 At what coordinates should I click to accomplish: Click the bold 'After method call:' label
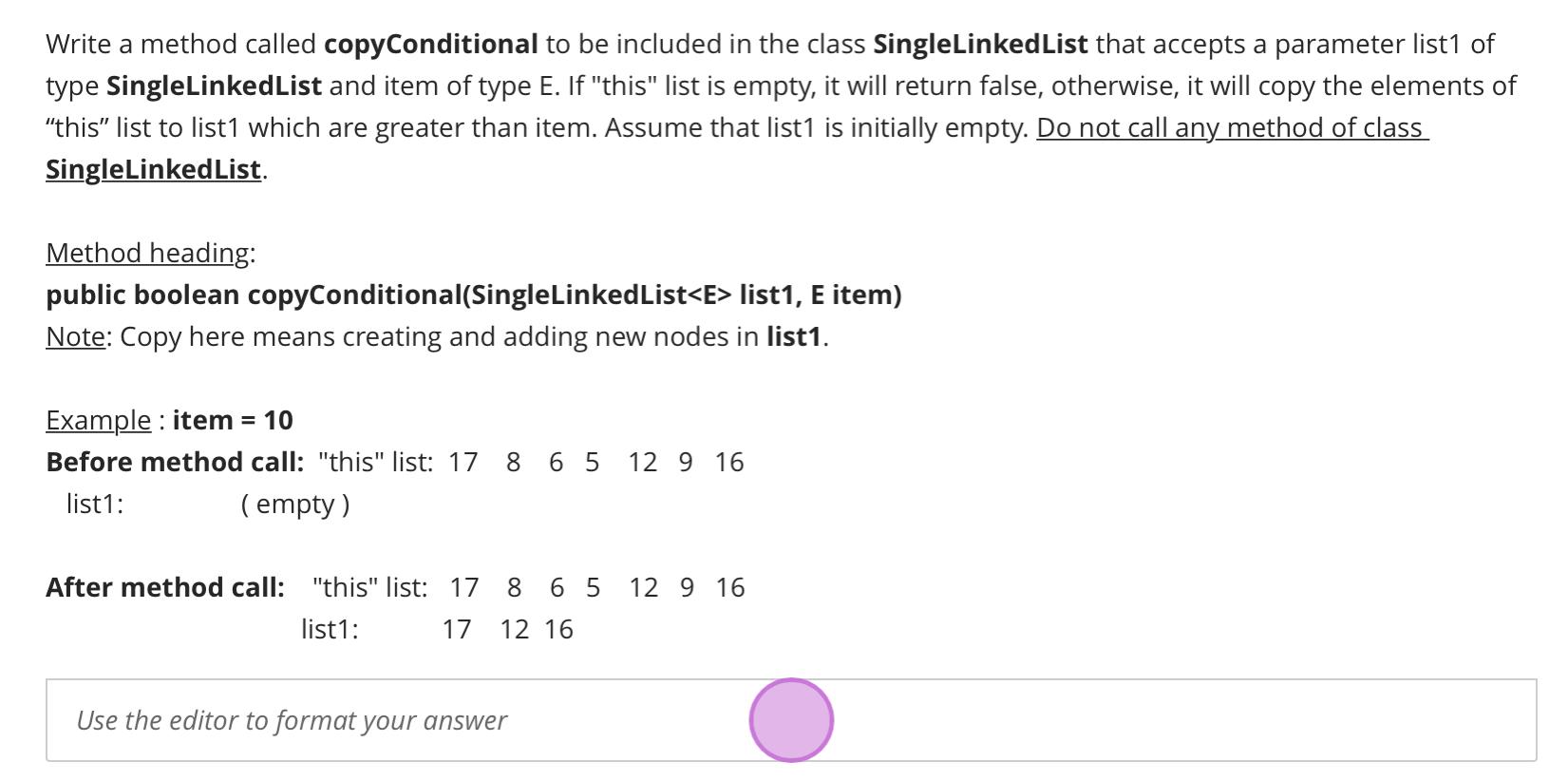165,587
